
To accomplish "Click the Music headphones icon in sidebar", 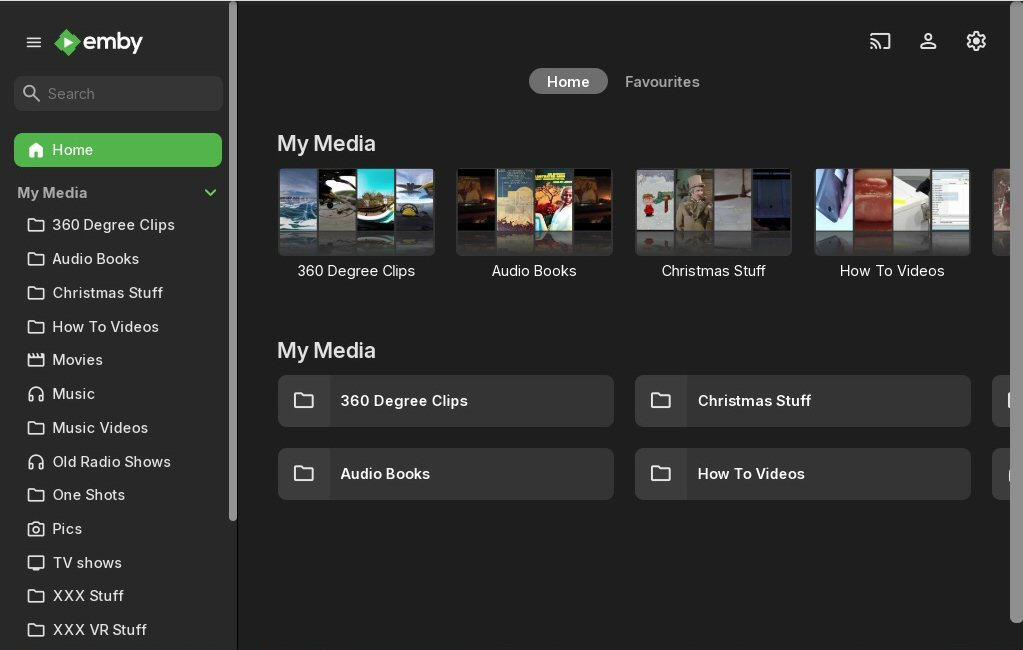I will point(36,394).
